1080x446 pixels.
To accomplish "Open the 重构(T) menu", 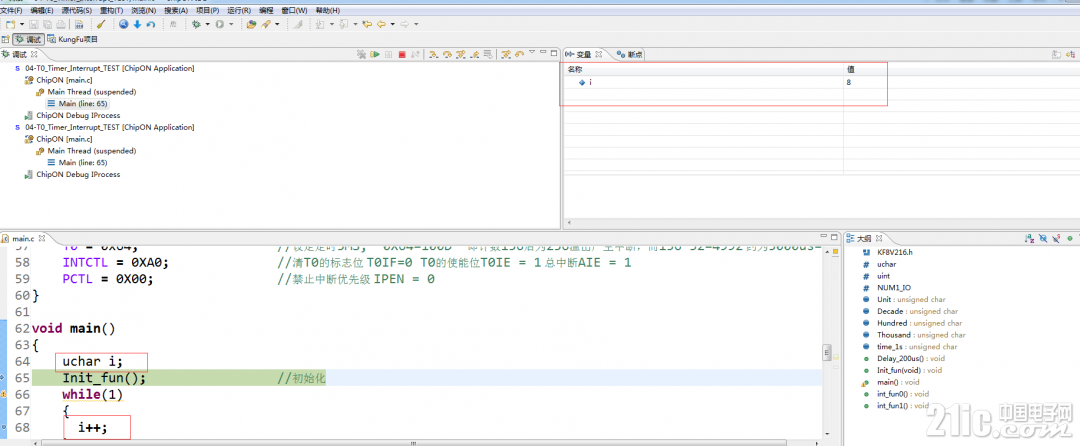I will (110, 10).
